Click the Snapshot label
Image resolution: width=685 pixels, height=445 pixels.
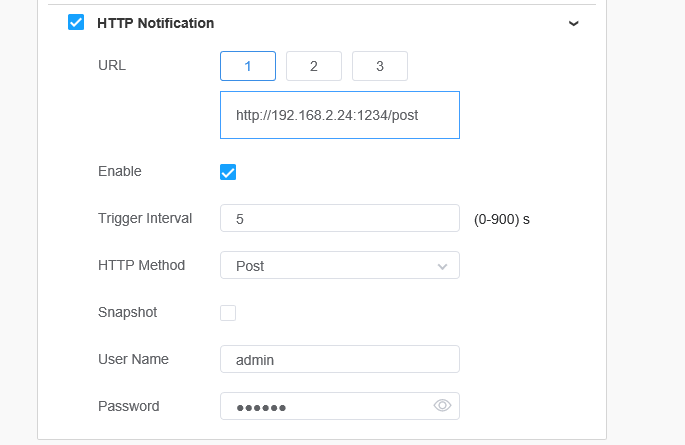click(128, 312)
